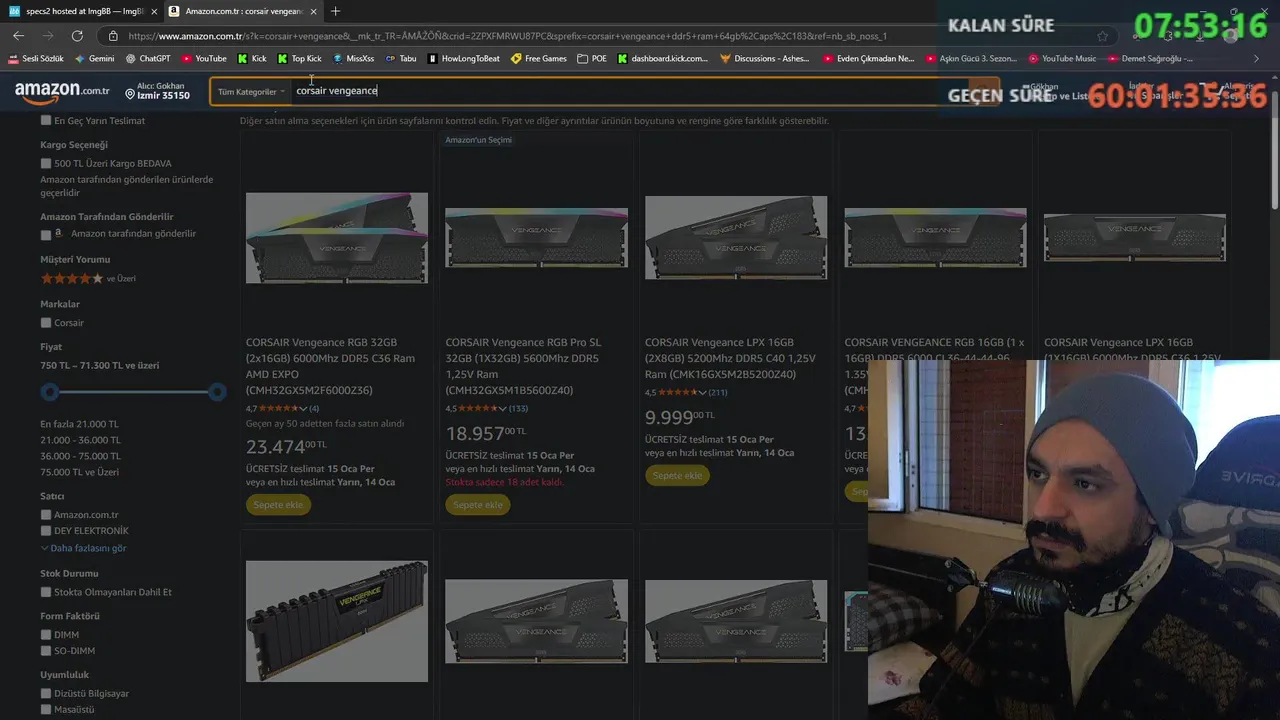Open a new browser tab with plus icon
Image resolution: width=1280 pixels, height=720 pixels.
(x=335, y=11)
